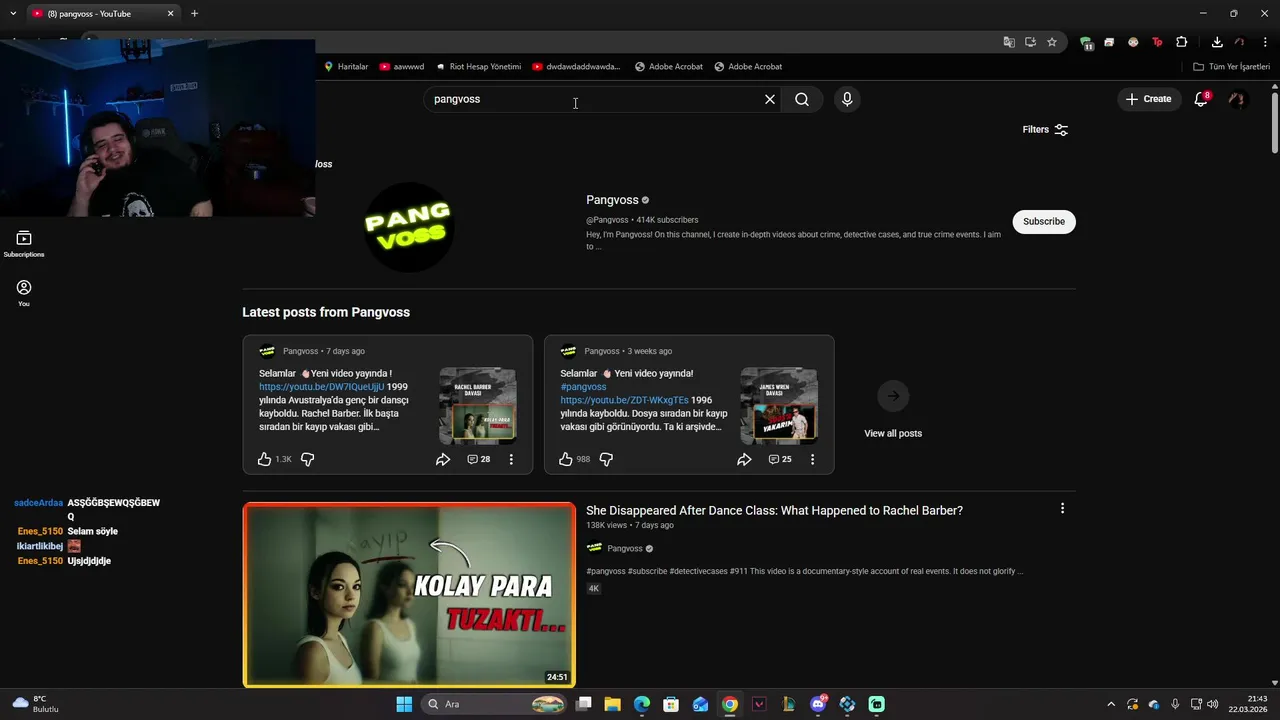The image size is (1280, 720).
Task: Open Riot Hesap Yönetimi bookmark
Action: [478, 67]
